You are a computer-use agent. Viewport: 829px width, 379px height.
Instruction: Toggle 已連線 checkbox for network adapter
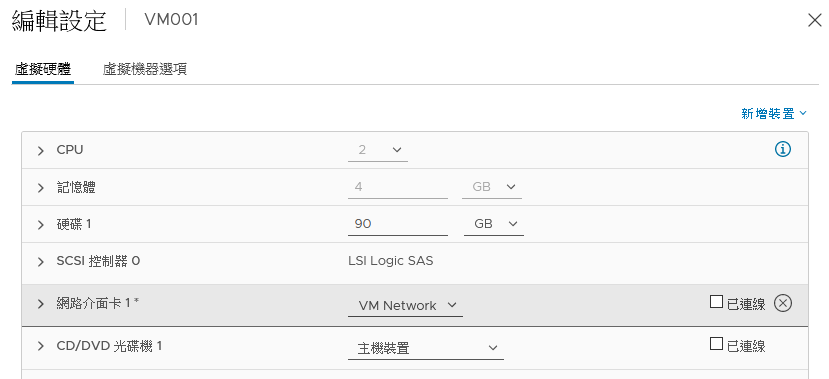tap(716, 302)
